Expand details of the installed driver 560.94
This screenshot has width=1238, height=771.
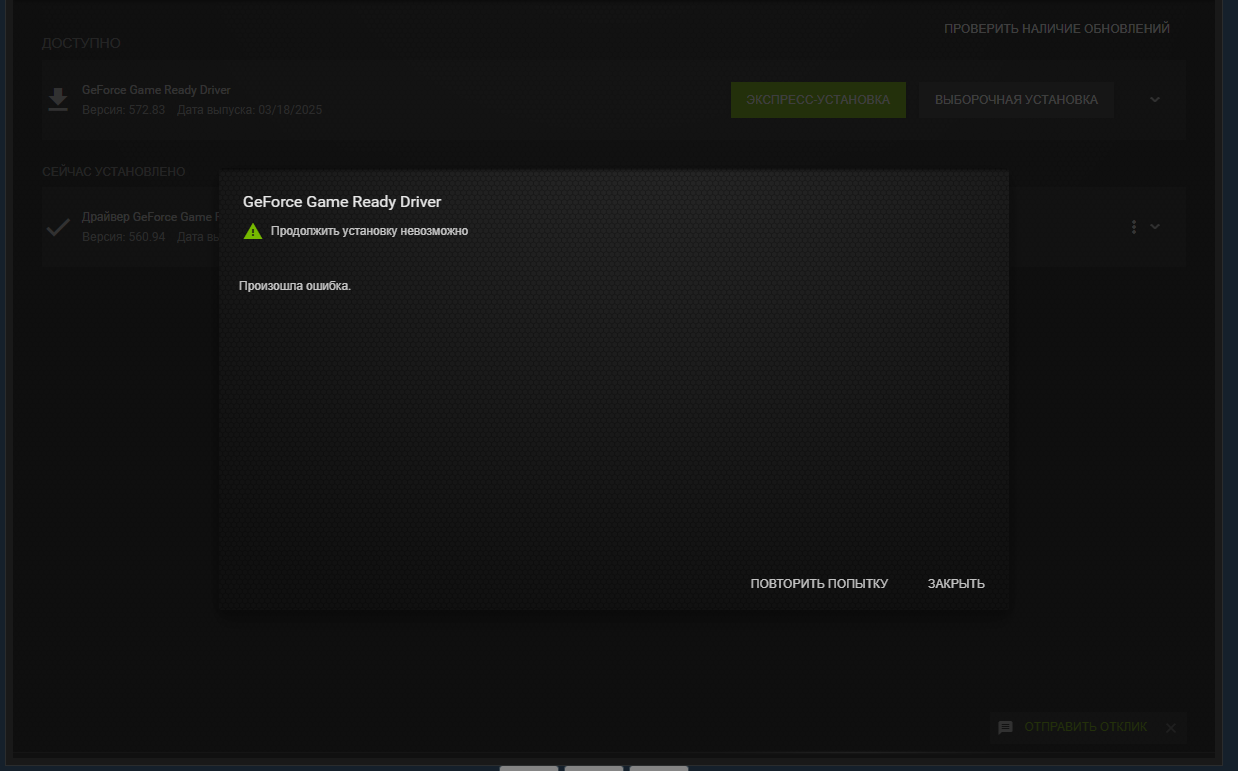tap(1155, 227)
